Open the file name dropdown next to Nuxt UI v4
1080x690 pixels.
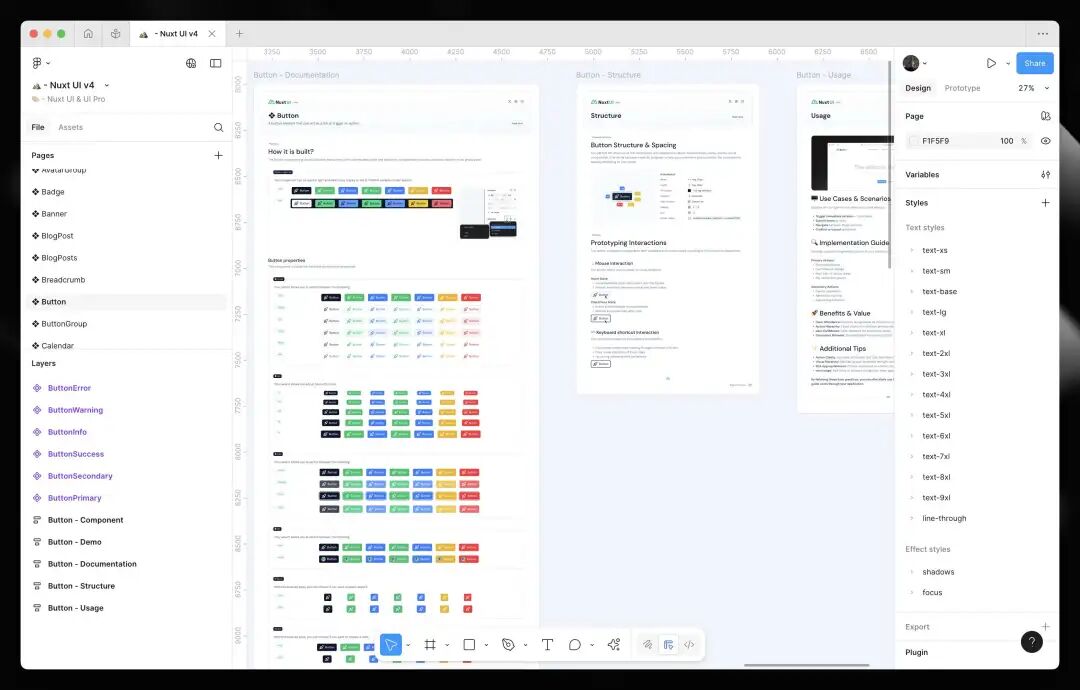point(107,85)
